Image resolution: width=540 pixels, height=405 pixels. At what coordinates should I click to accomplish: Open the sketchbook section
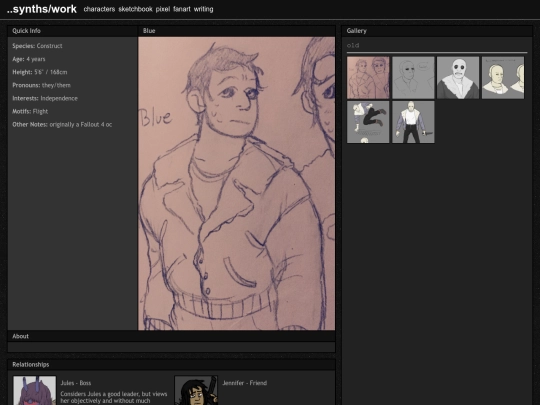[135, 9]
